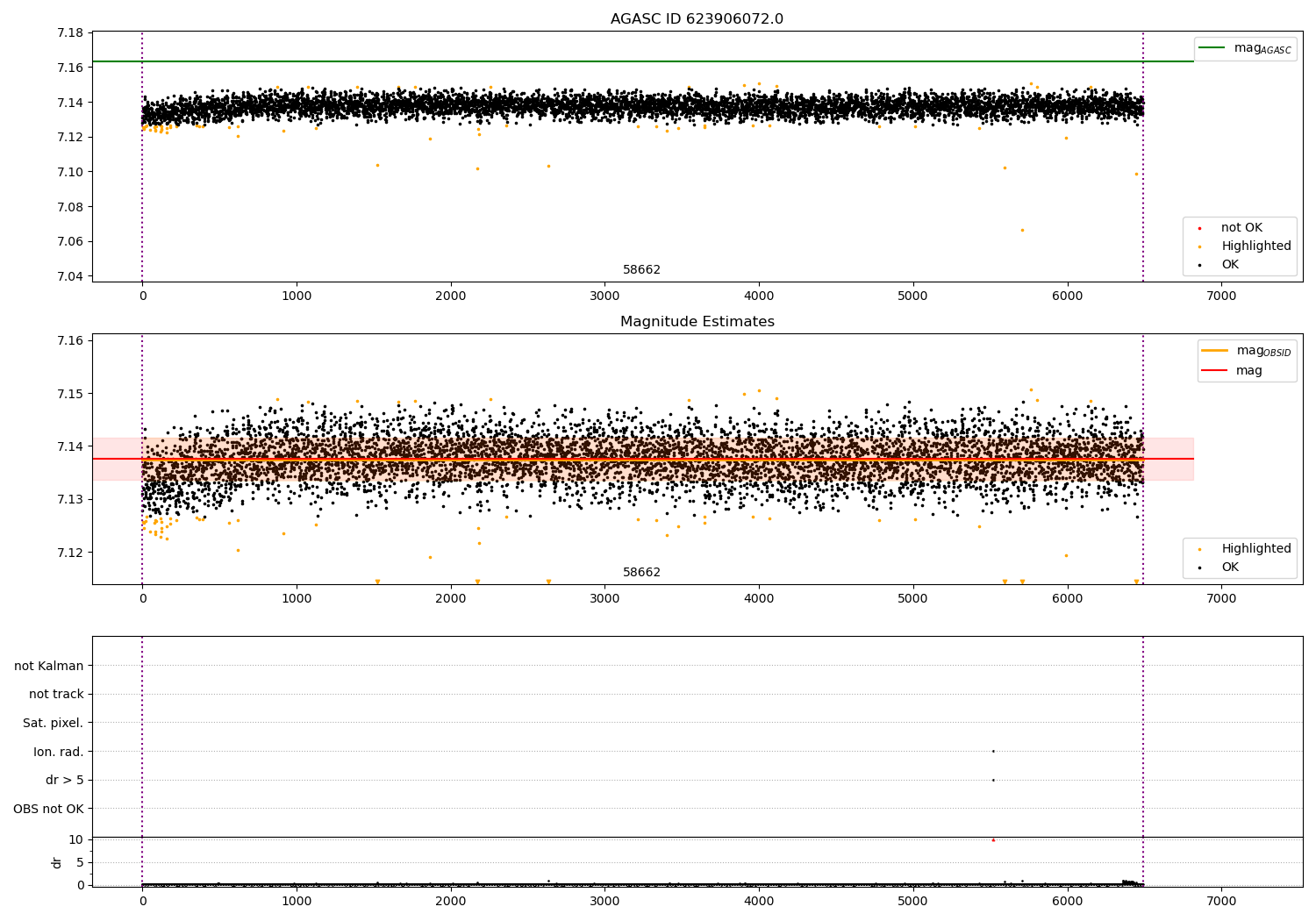Click the '7.18' y-tick of the top plot
Image resolution: width=1316 pixels, height=921 pixels.
pos(69,33)
